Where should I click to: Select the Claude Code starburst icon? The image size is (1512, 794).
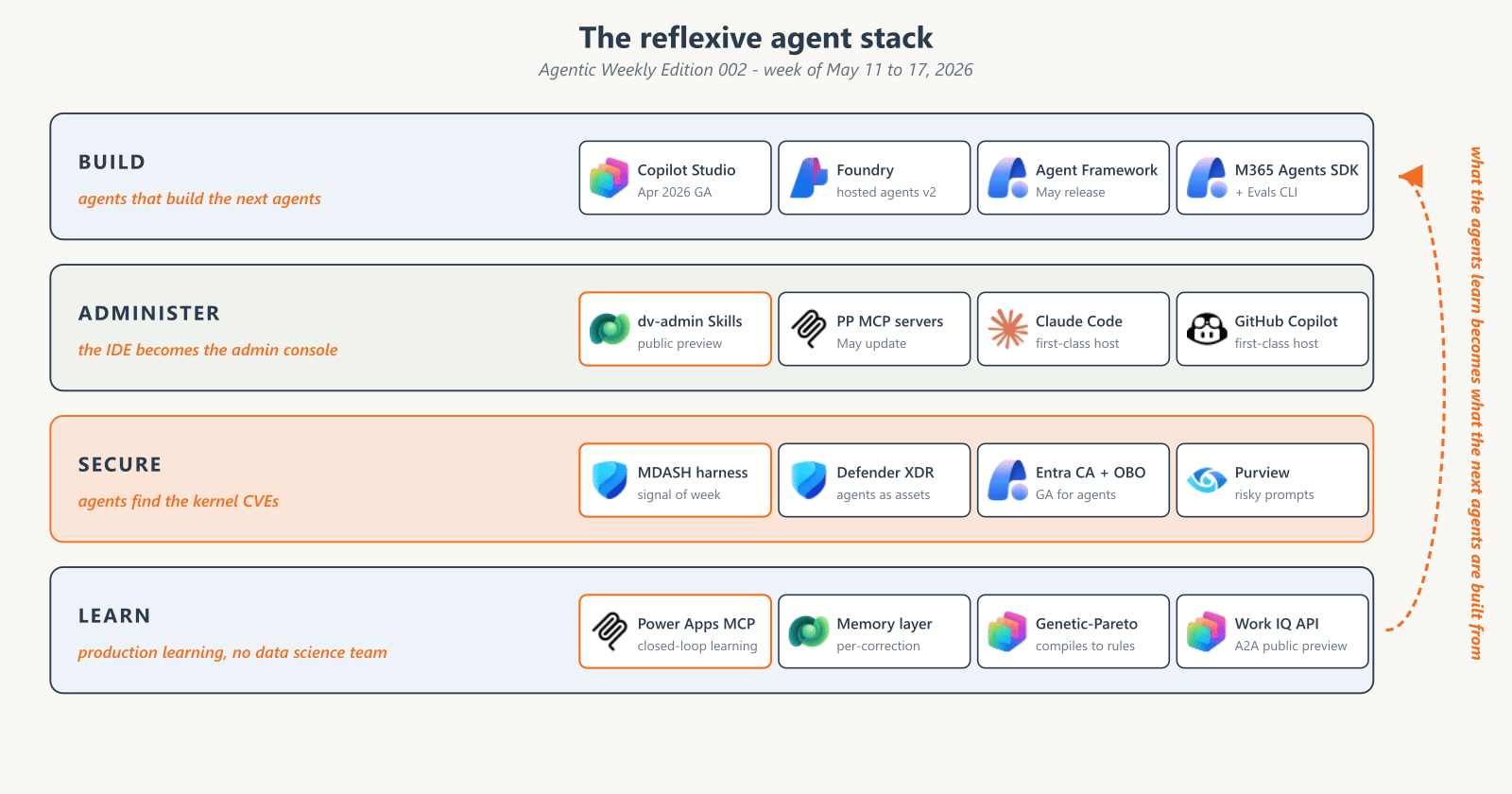pyautogui.click(x=1007, y=329)
